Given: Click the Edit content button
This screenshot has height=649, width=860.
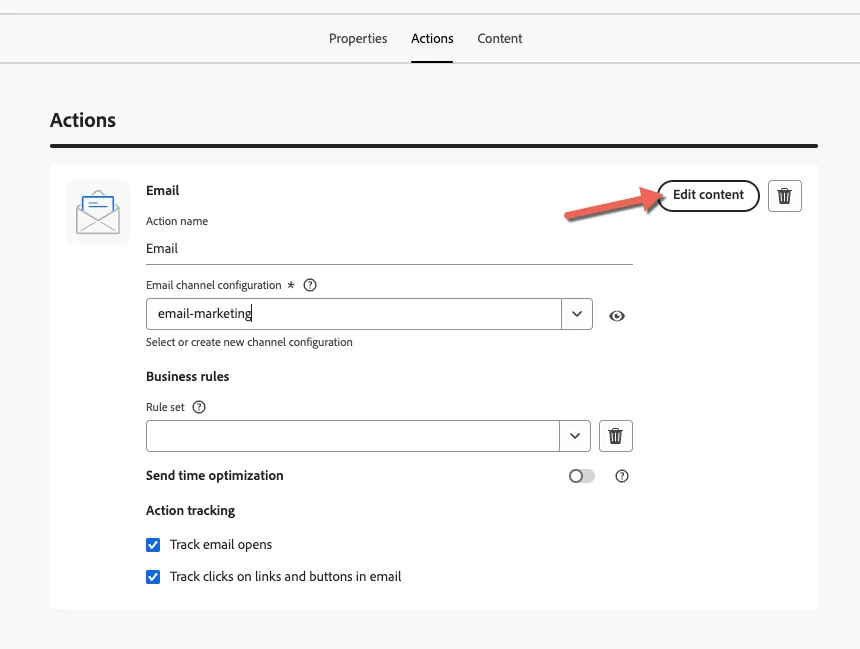Looking at the screenshot, I should (708, 195).
